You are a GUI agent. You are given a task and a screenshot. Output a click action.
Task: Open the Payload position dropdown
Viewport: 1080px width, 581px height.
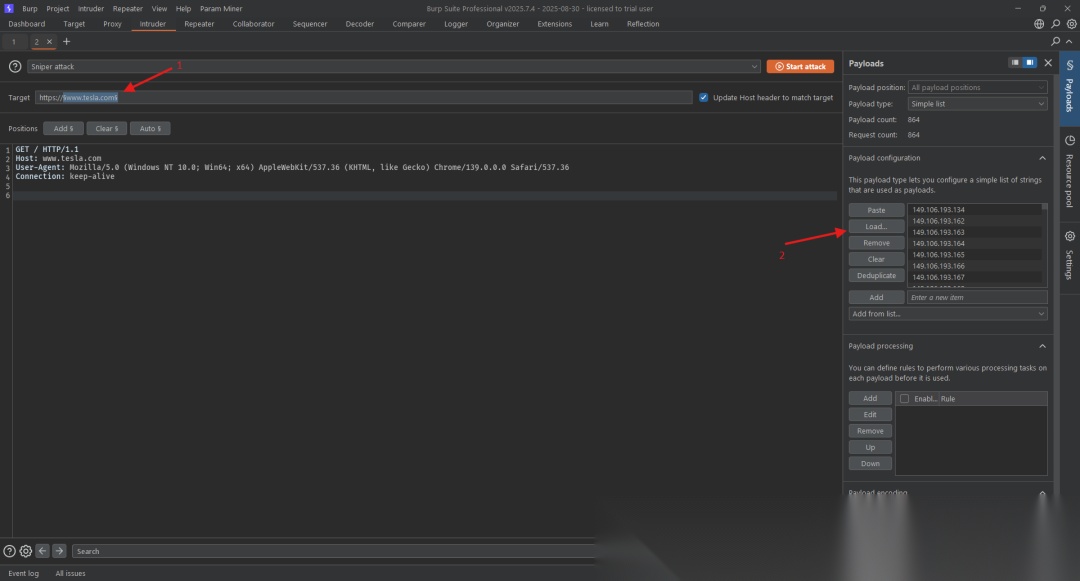click(977, 87)
